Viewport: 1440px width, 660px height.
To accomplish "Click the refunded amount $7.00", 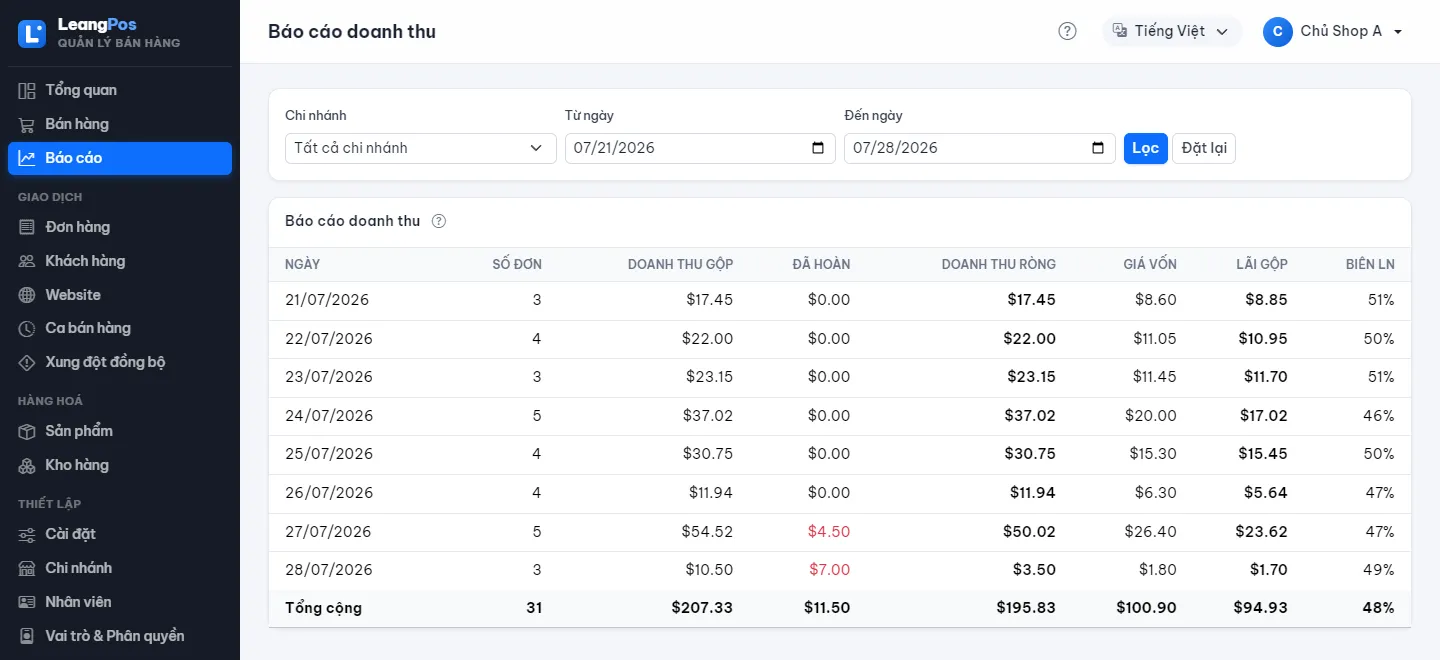I will [x=829, y=570].
